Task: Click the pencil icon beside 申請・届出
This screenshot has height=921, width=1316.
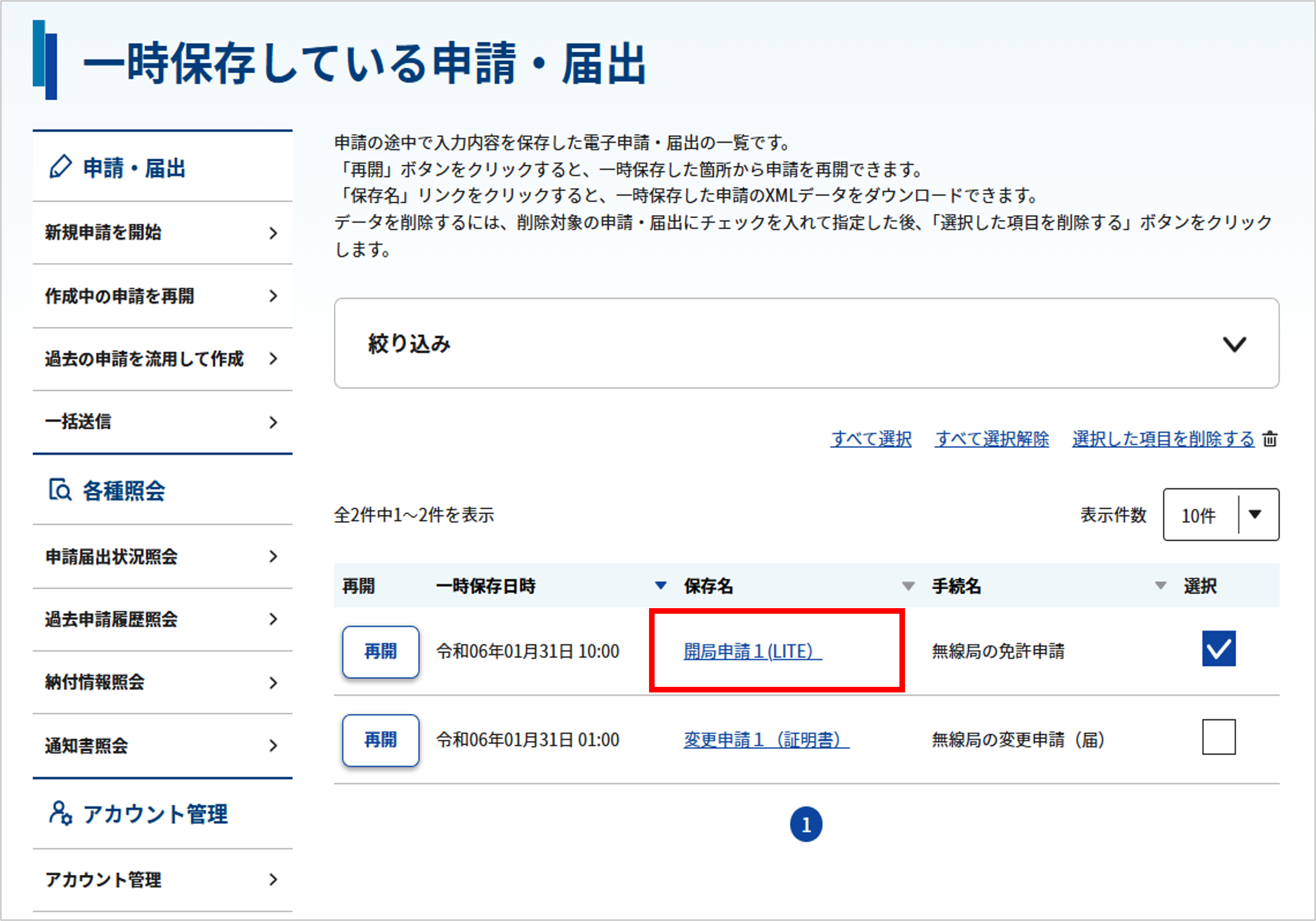Action: 60,167
